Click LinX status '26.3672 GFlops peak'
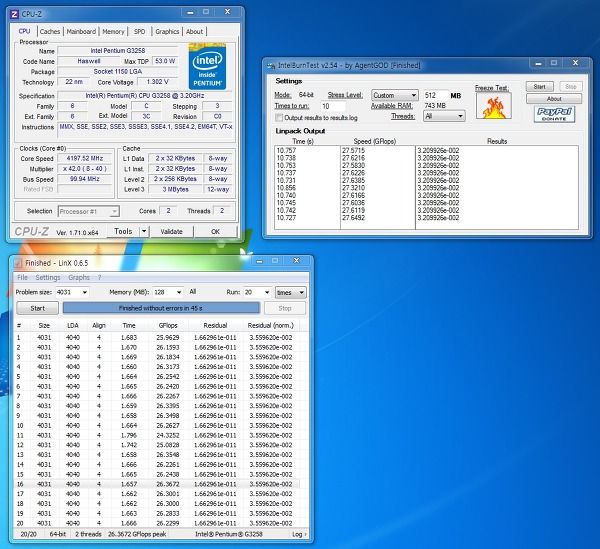600x549 pixels. click(x=137, y=534)
